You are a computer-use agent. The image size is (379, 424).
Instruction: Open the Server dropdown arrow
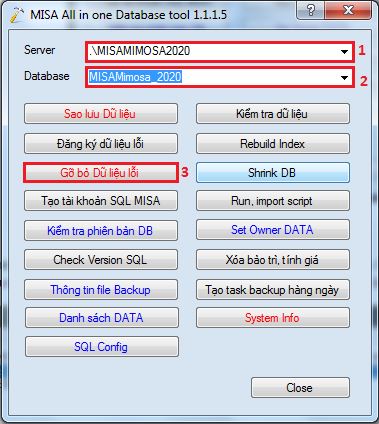click(x=344, y=52)
